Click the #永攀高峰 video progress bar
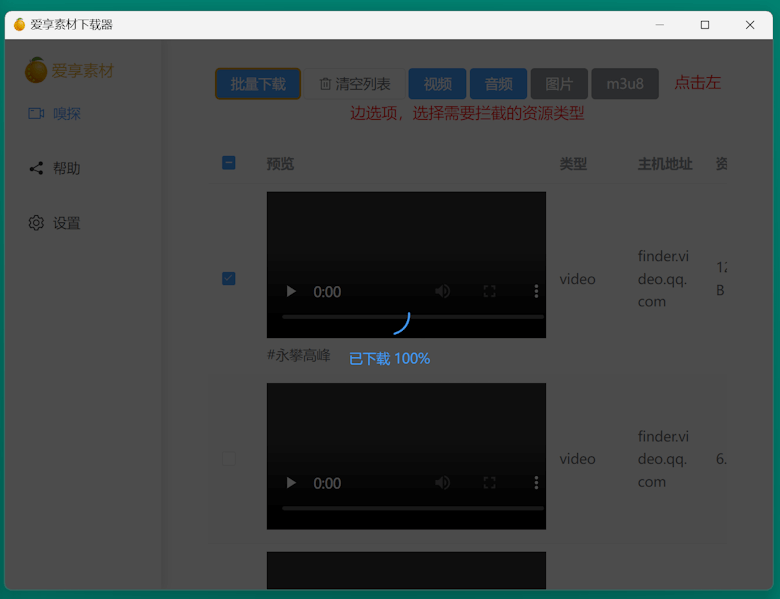 (x=413, y=317)
